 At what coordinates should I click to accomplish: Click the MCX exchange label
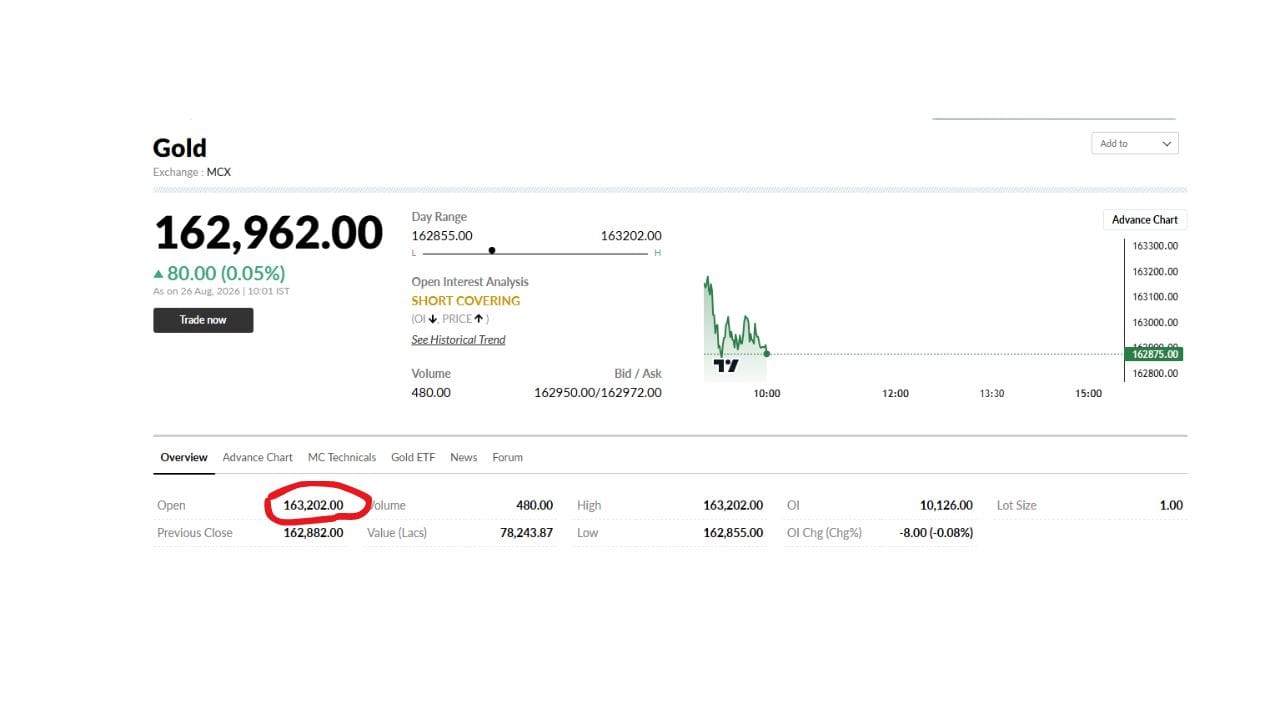[x=219, y=172]
